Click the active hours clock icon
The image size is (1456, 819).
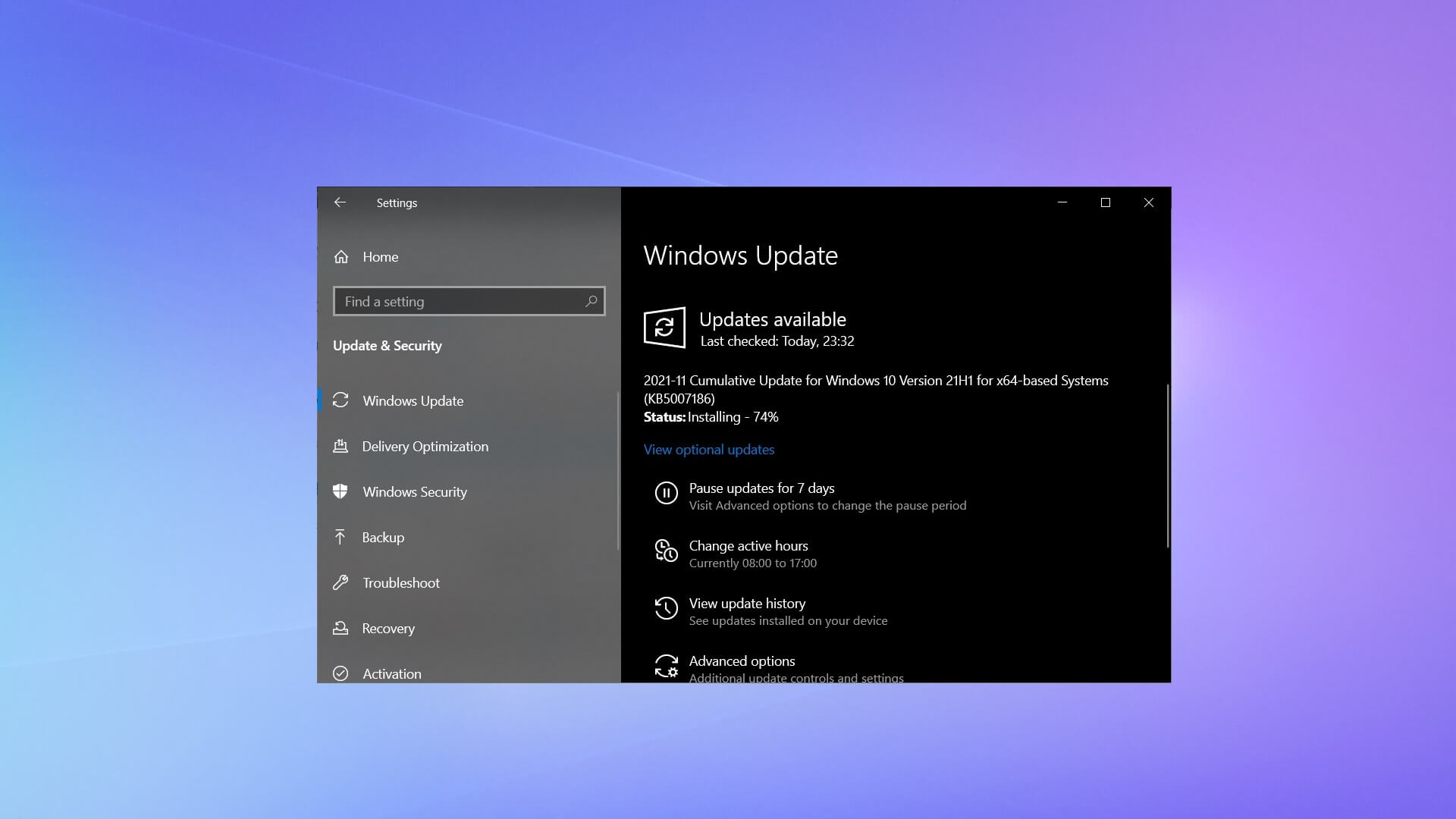pyautogui.click(x=666, y=551)
